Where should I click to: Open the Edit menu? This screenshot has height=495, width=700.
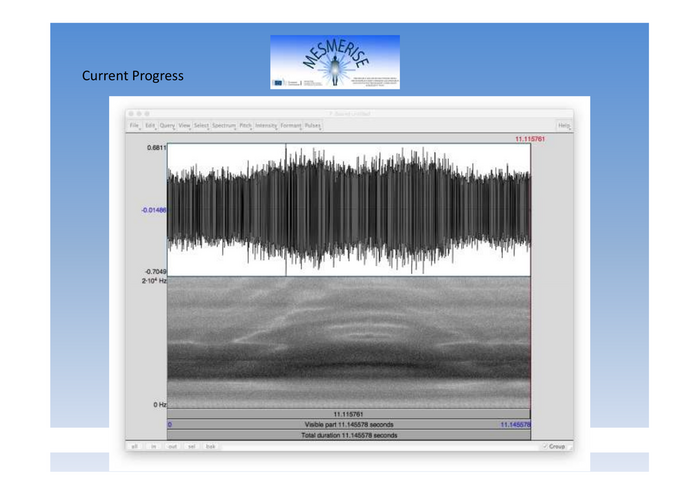click(150, 125)
